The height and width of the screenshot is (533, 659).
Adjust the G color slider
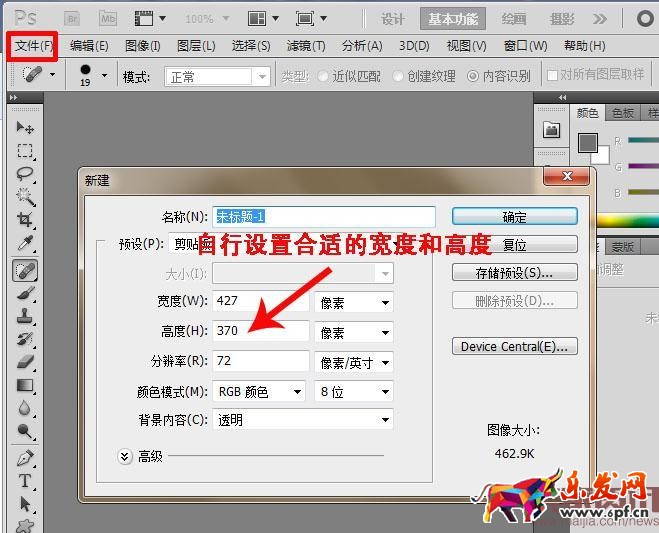coord(643,166)
